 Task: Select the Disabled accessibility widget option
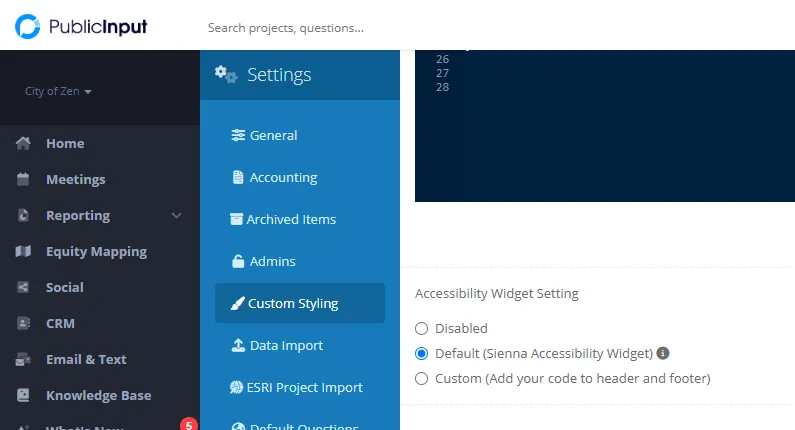coord(422,328)
